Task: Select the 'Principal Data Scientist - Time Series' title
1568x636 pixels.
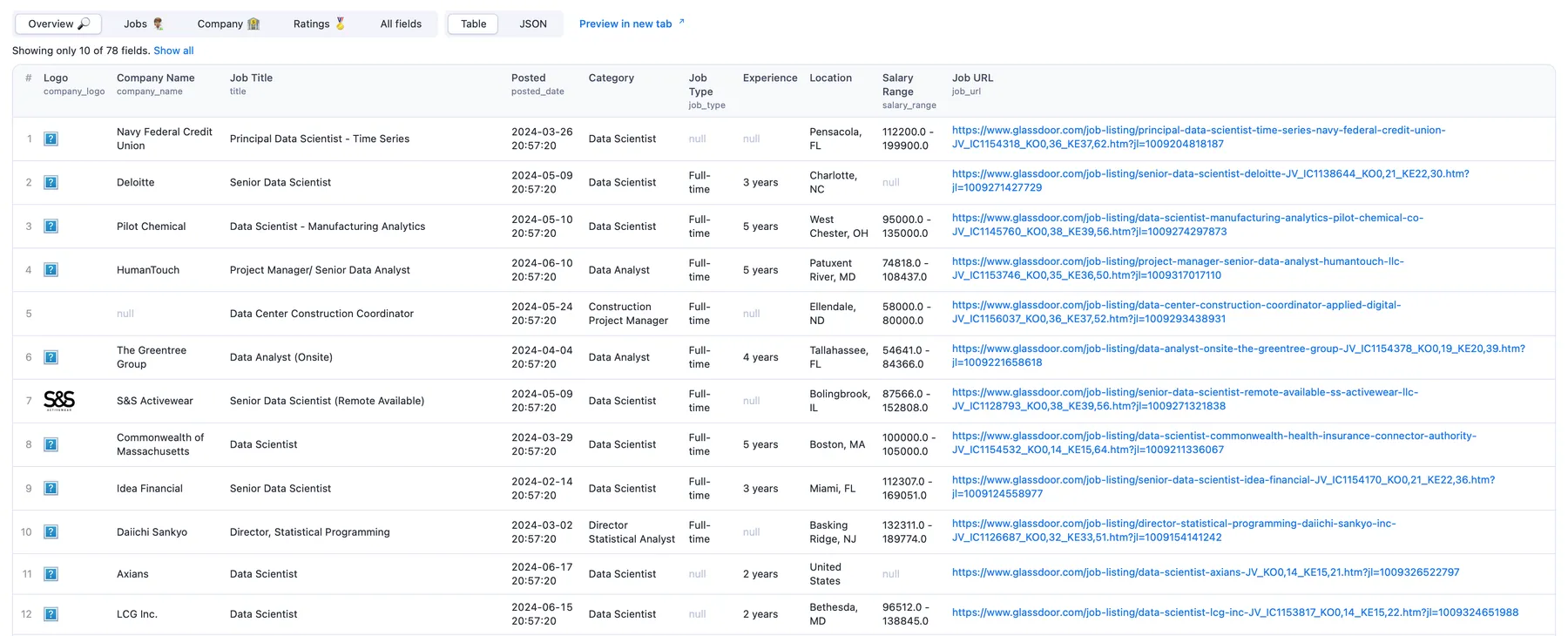Action: (x=320, y=139)
